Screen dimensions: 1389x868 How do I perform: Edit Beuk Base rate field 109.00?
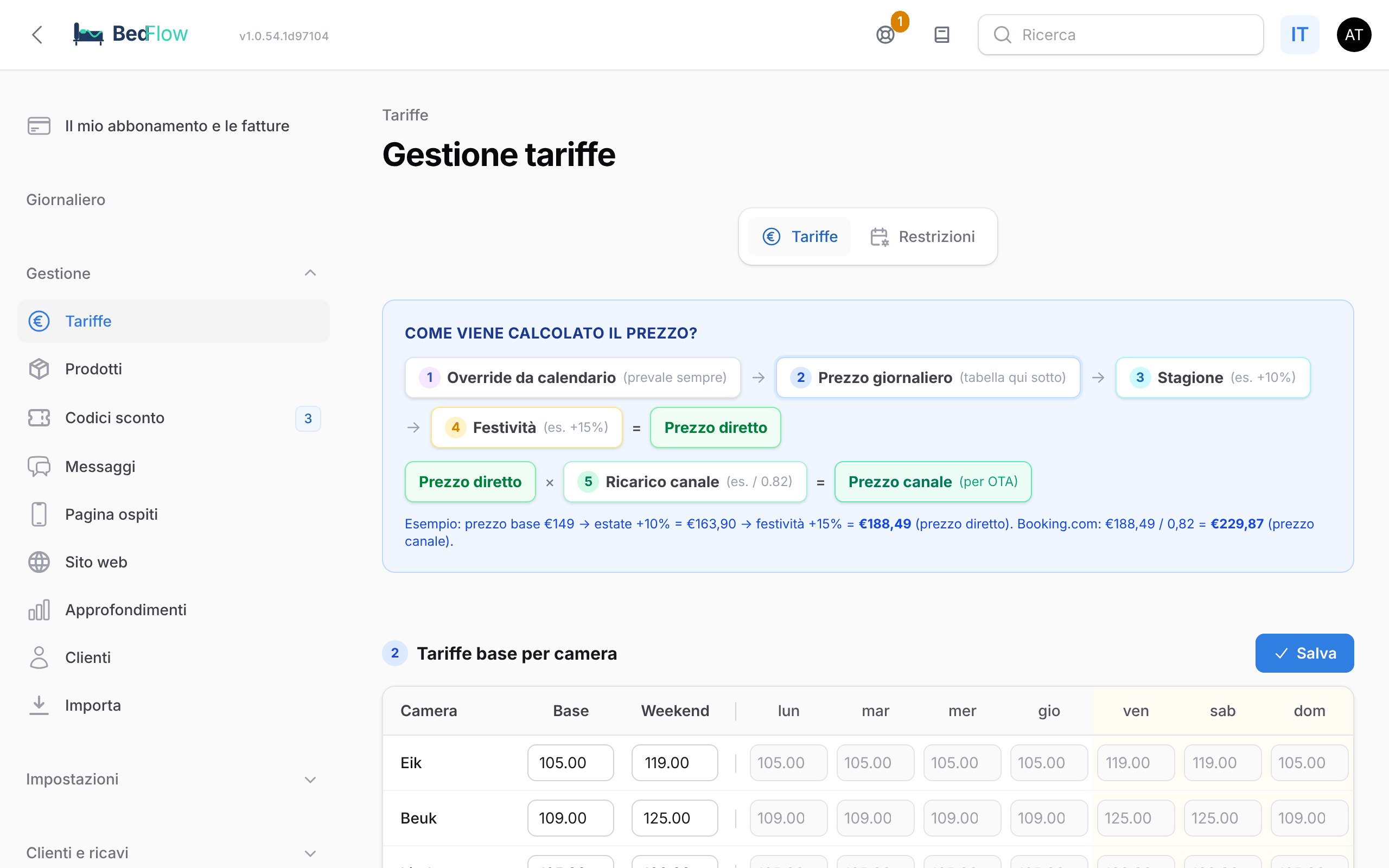pos(571,818)
